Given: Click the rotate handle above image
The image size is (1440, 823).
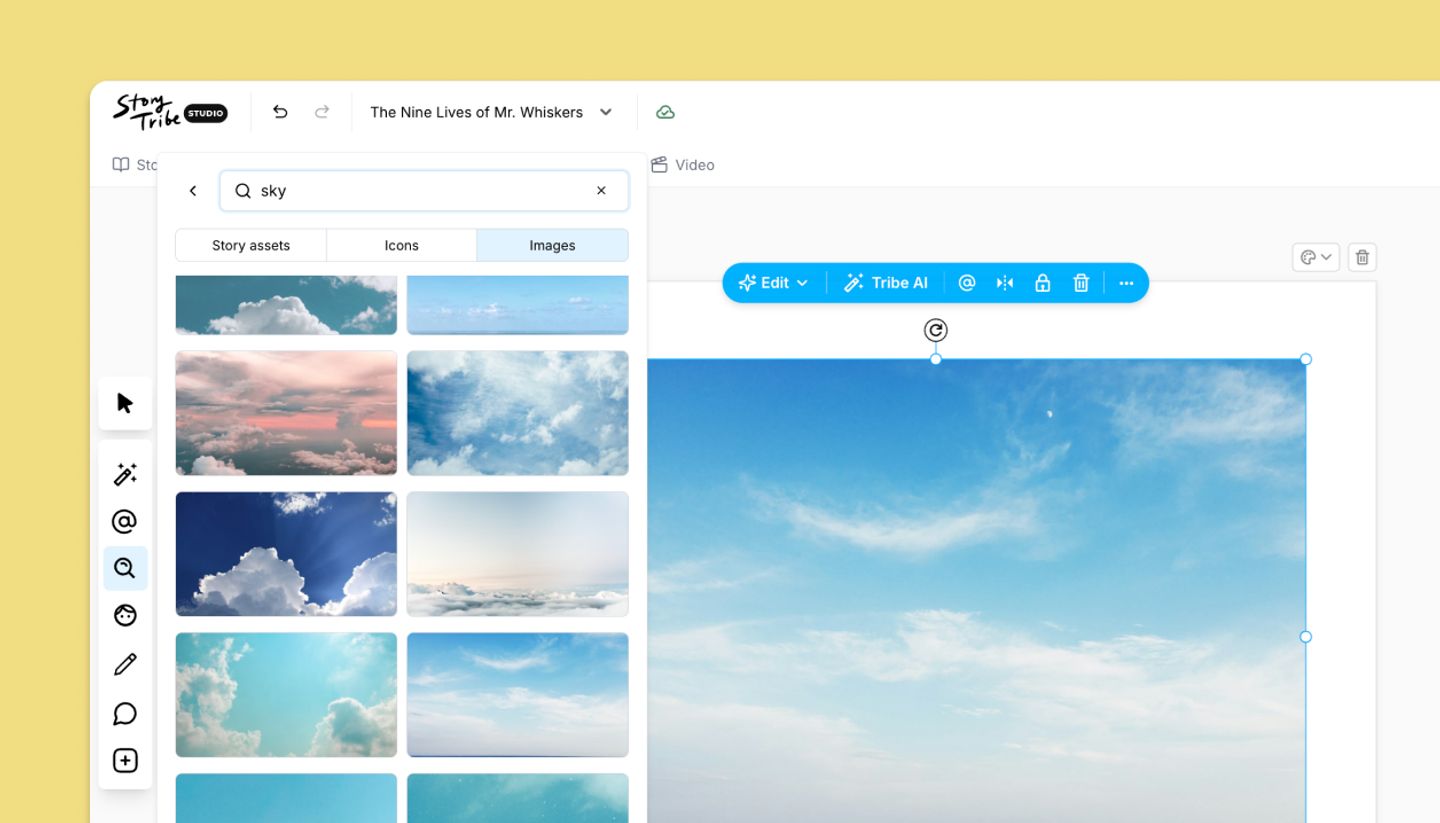Looking at the screenshot, I should point(935,330).
